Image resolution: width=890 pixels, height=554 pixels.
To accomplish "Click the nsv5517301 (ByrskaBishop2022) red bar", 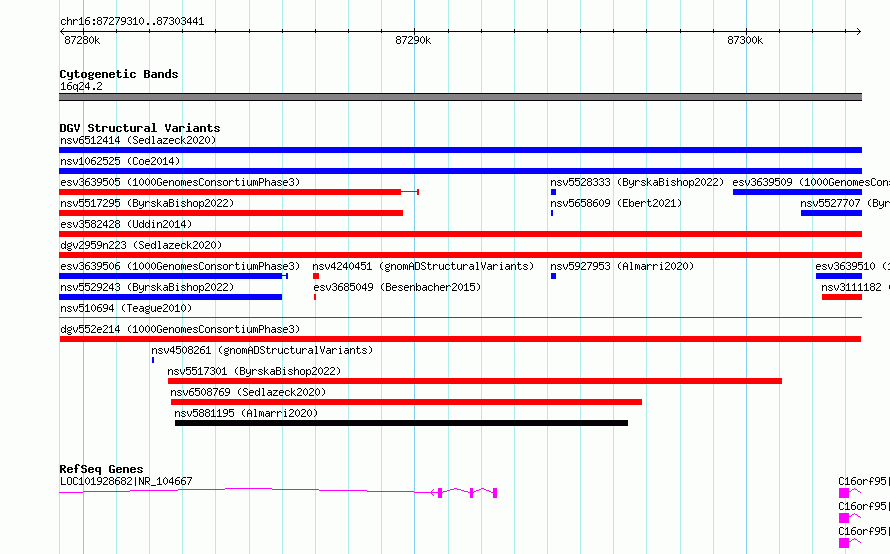I will pyautogui.click(x=475, y=381).
